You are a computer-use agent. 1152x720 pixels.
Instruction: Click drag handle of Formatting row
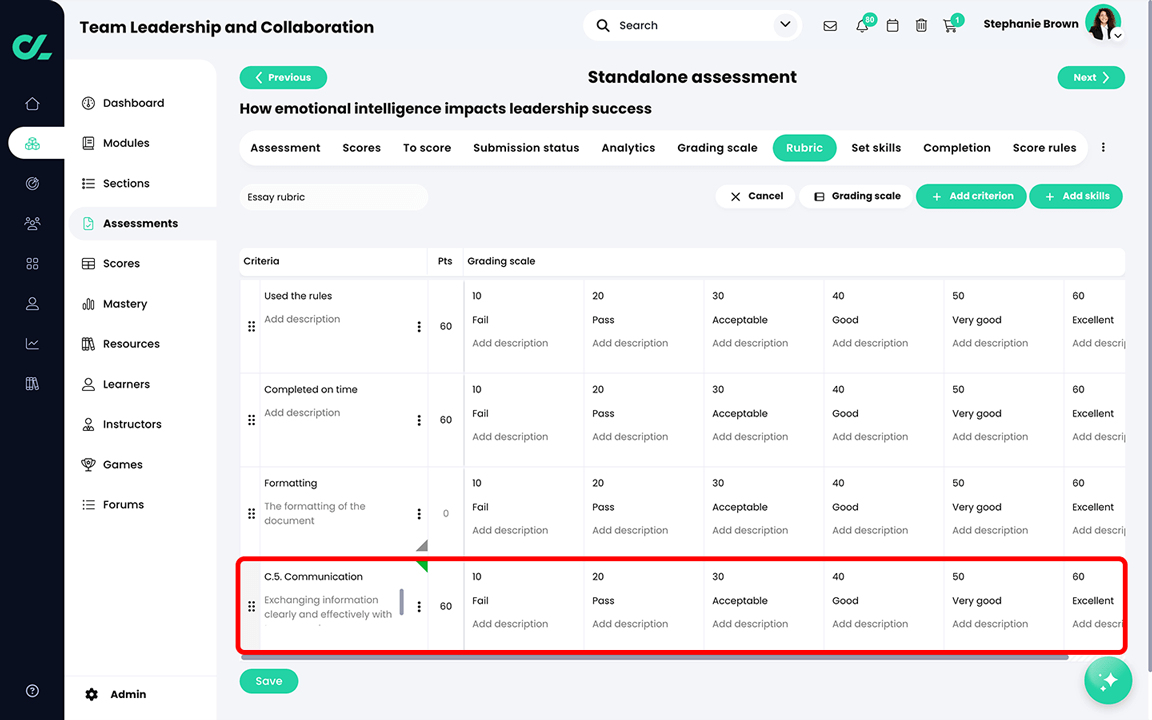251,514
